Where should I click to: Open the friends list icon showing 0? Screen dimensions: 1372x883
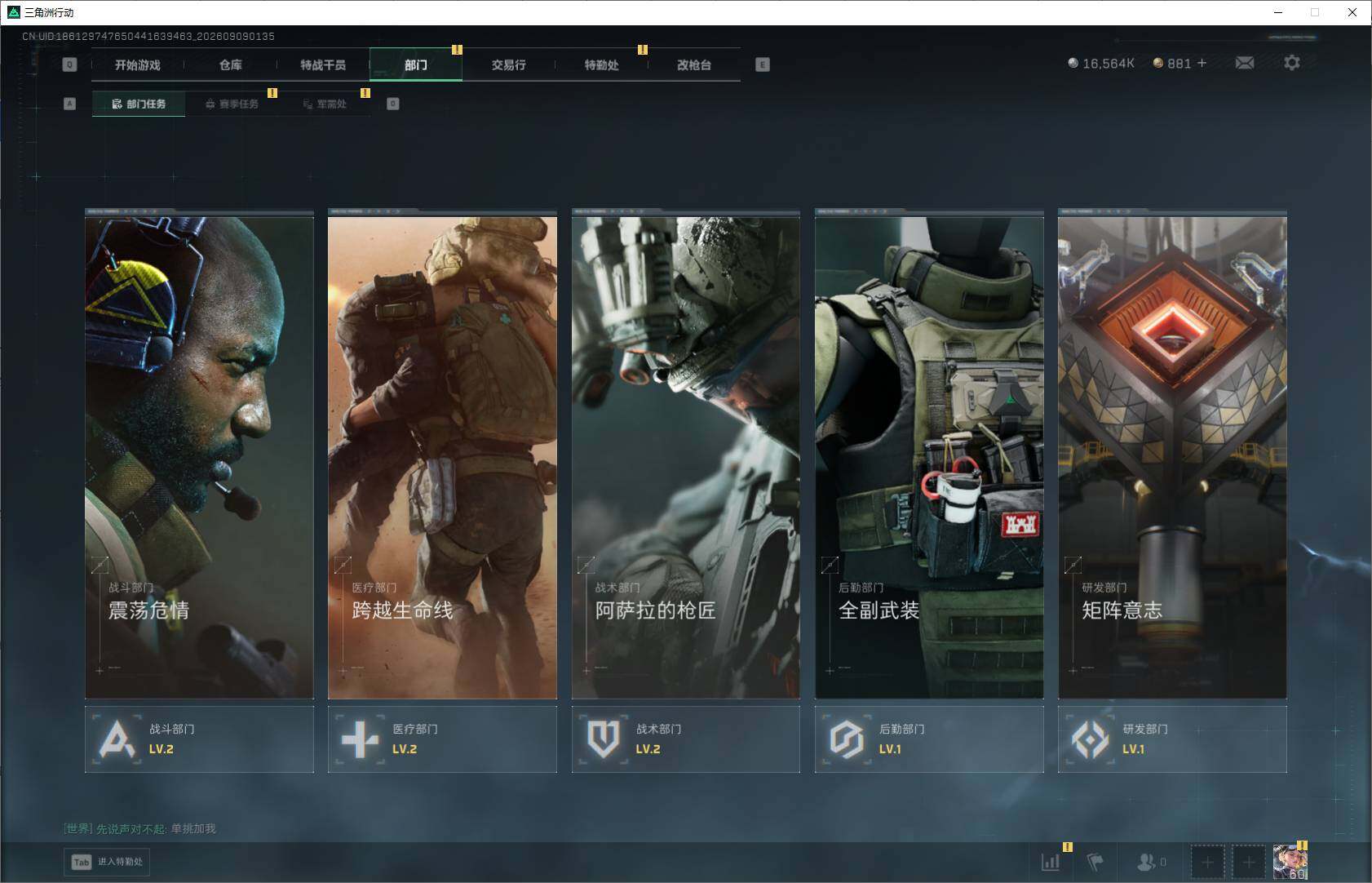[1152, 862]
